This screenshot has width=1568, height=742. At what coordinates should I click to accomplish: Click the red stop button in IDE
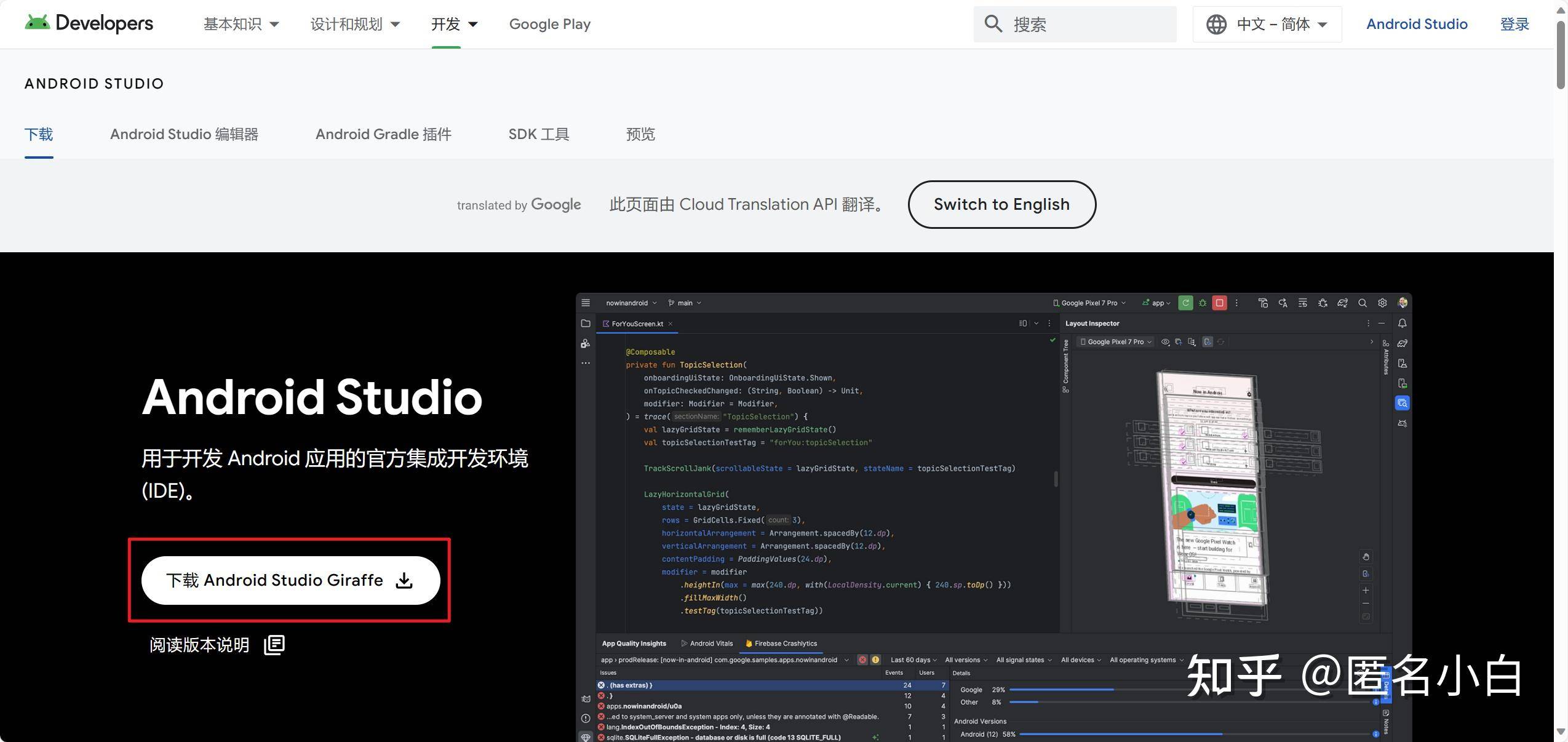coord(1219,303)
